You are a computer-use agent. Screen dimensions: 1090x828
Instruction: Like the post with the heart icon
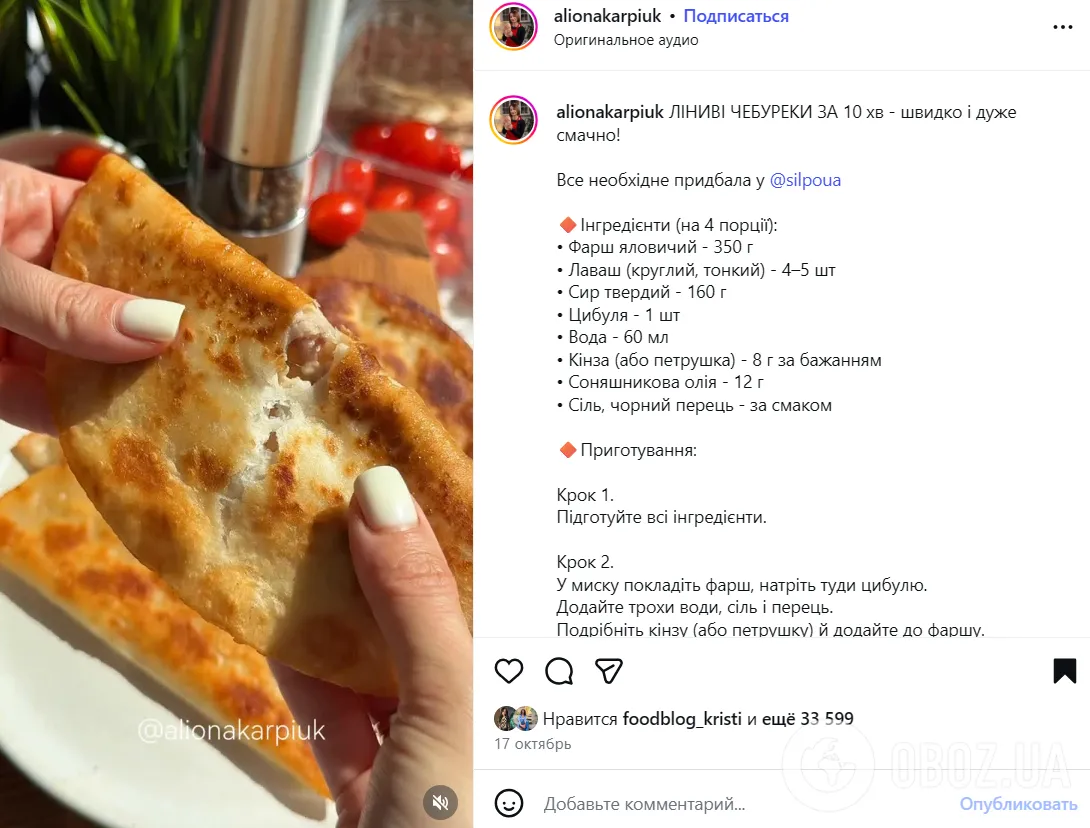[509, 671]
